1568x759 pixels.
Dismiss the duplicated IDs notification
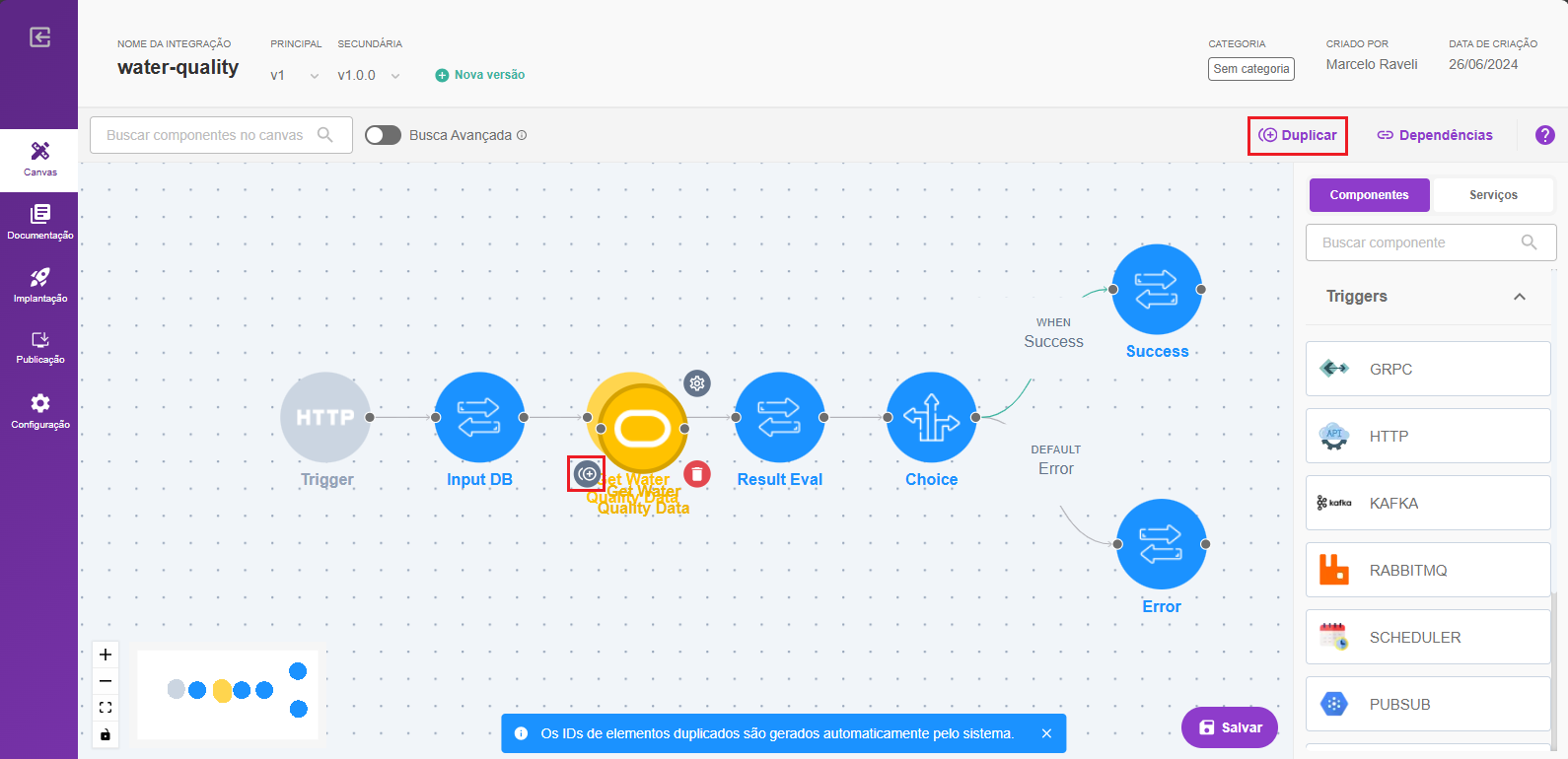[1046, 733]
